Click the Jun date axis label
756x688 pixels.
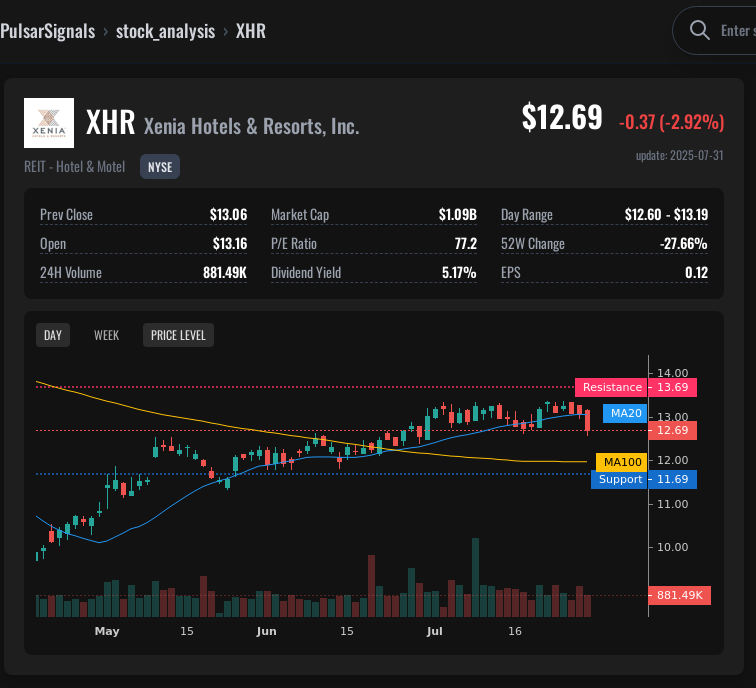(267, 631)
